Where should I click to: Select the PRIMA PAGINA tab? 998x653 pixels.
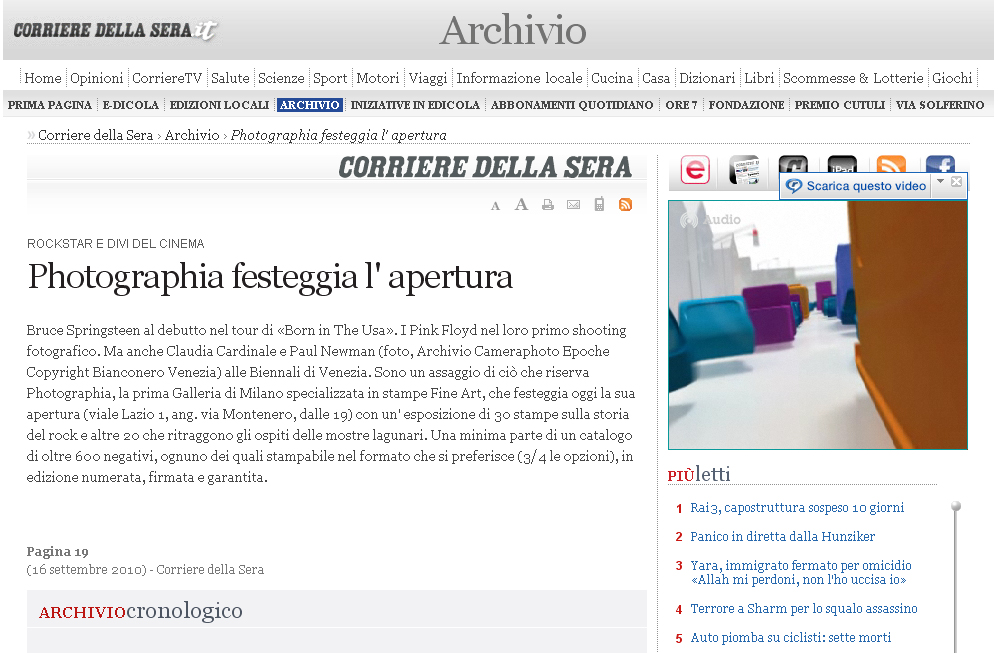[x=50, y=105]
